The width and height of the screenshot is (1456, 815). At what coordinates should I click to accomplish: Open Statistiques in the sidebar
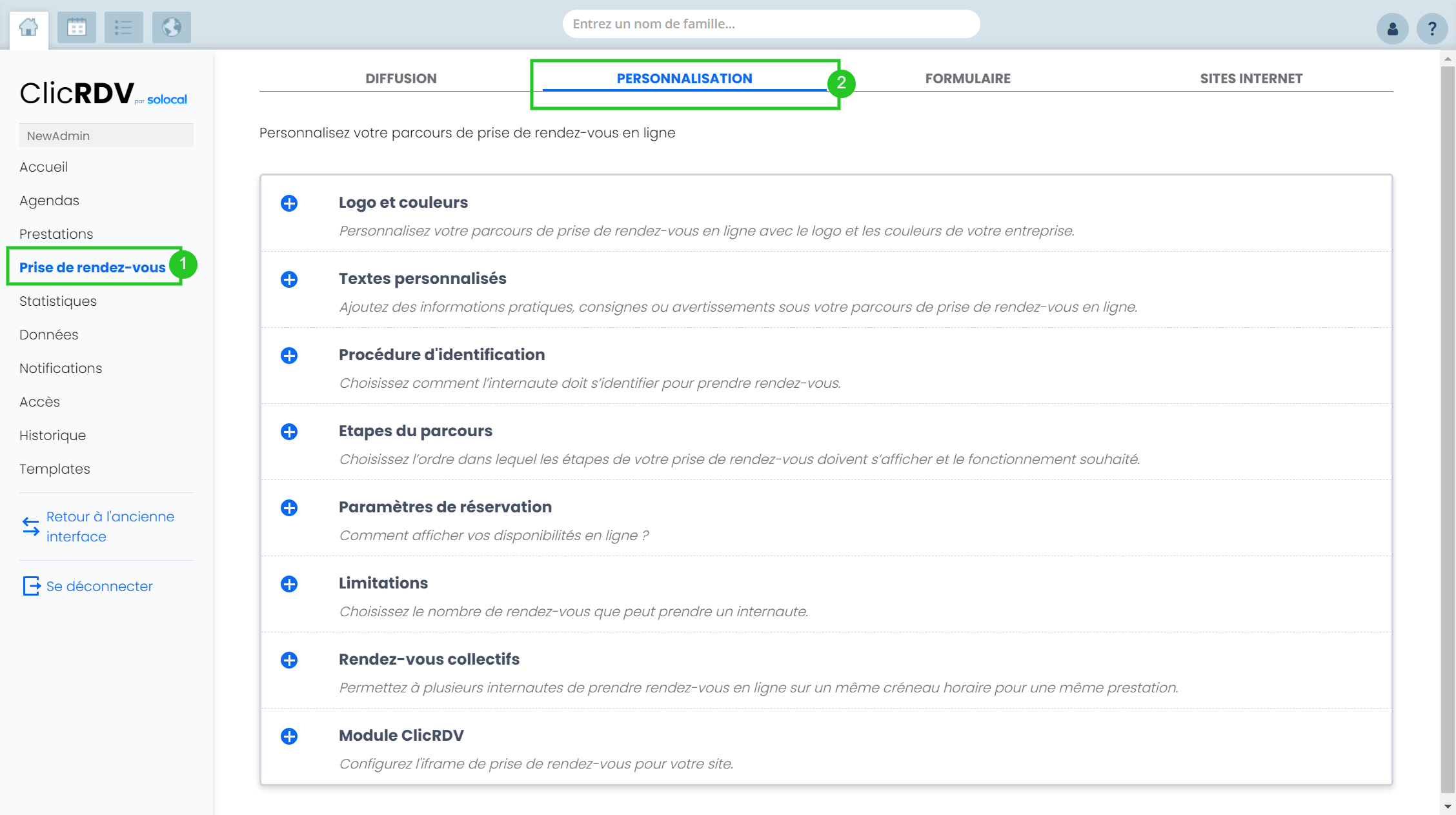[x=58, y=301]
